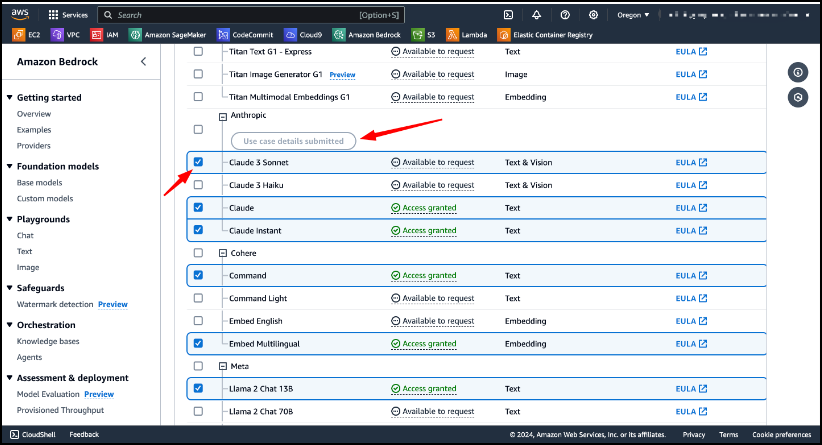This screenshot has height=445, width=822.
Task: Open the settings gear in top bar
Action: (x=593, y=15)
